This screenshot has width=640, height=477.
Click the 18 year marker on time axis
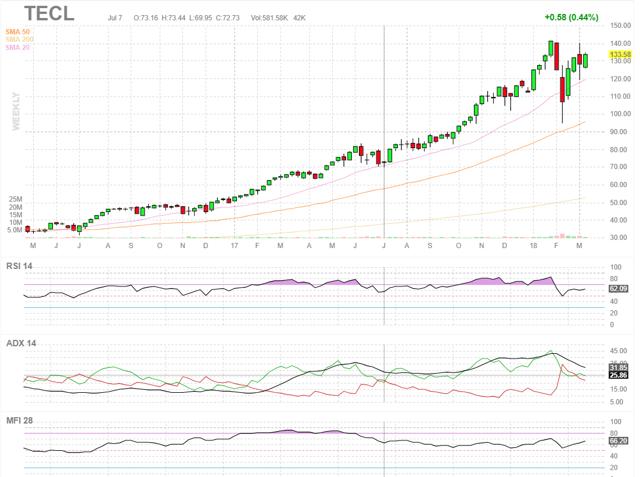[533, 246]
